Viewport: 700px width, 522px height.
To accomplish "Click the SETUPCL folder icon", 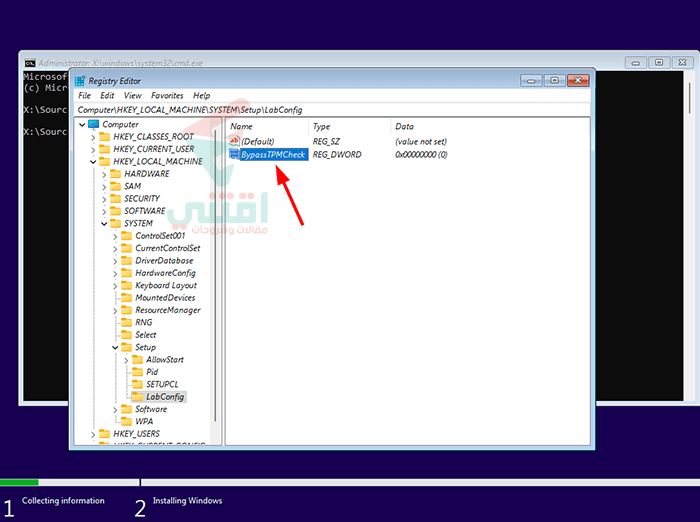I will [x=138, y=384].
